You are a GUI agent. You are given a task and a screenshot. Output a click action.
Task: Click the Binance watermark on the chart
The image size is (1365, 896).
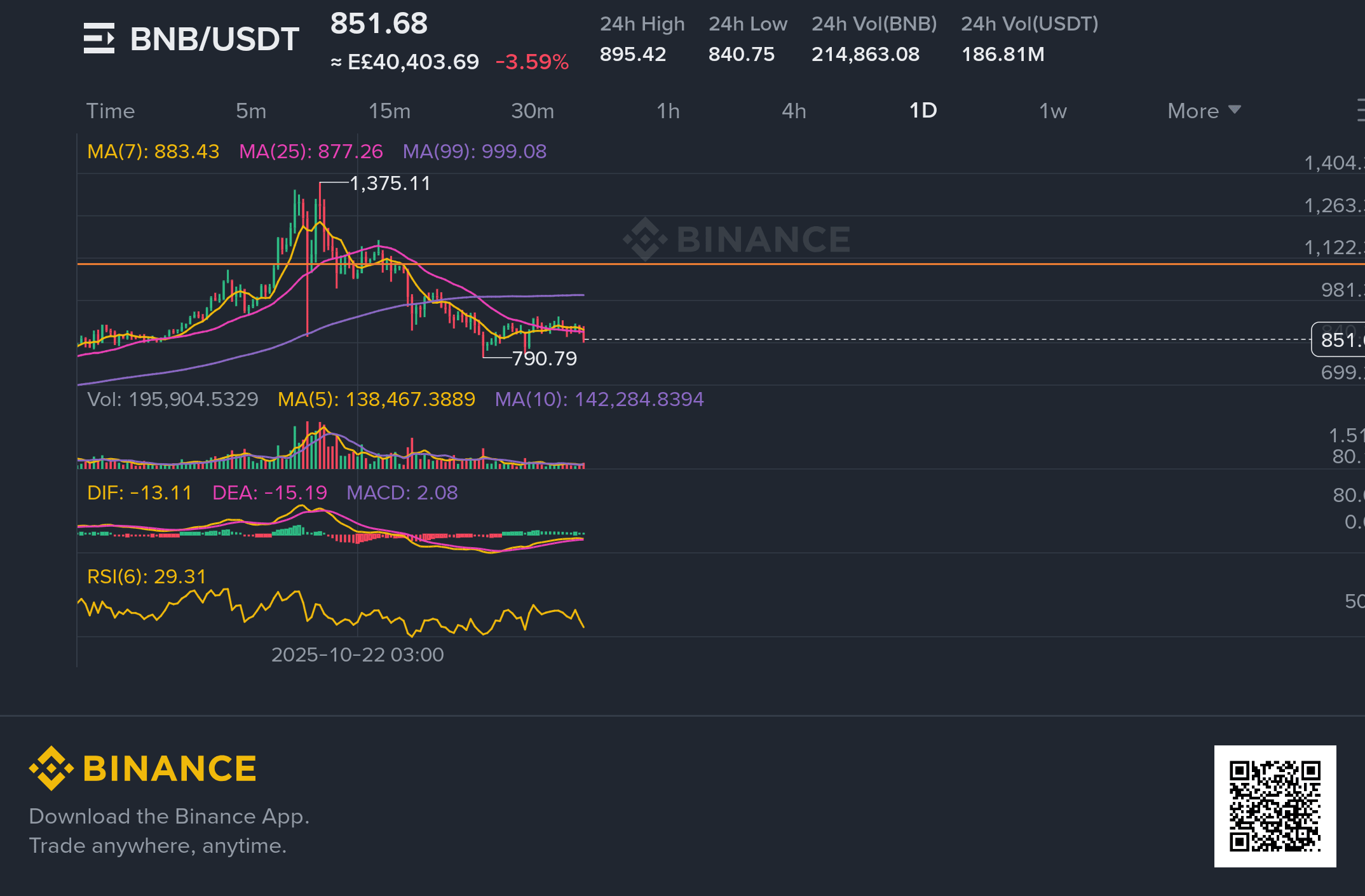pyautogui.click(x=737, y=240)
